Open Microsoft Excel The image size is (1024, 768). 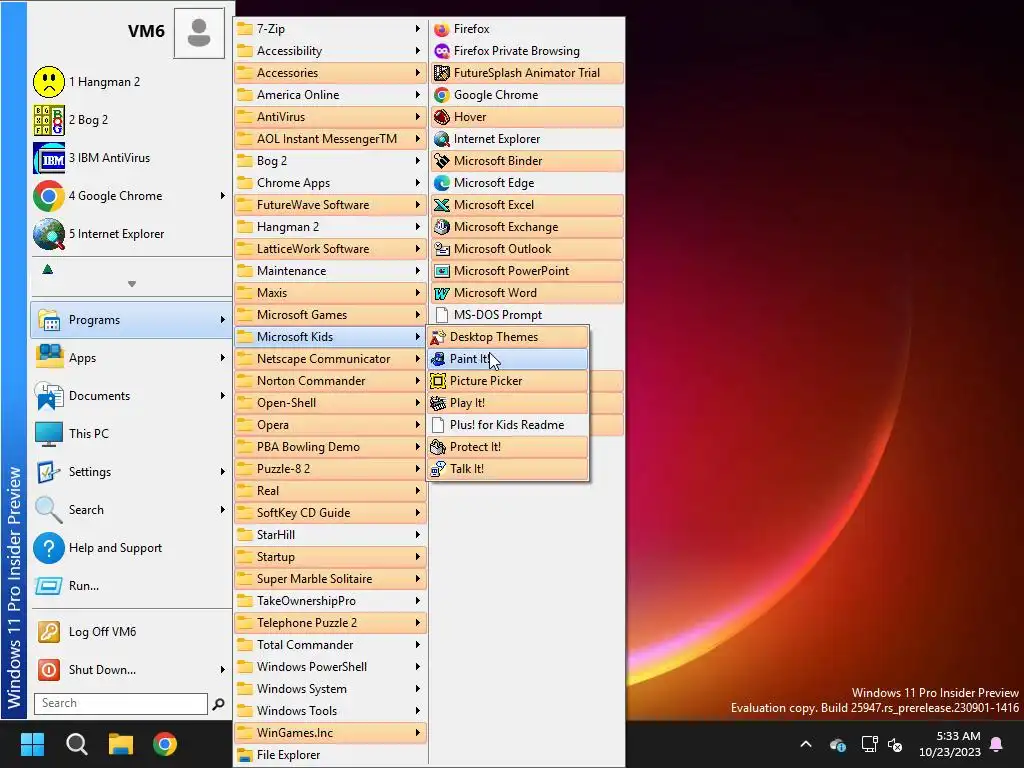coord(527,204)
